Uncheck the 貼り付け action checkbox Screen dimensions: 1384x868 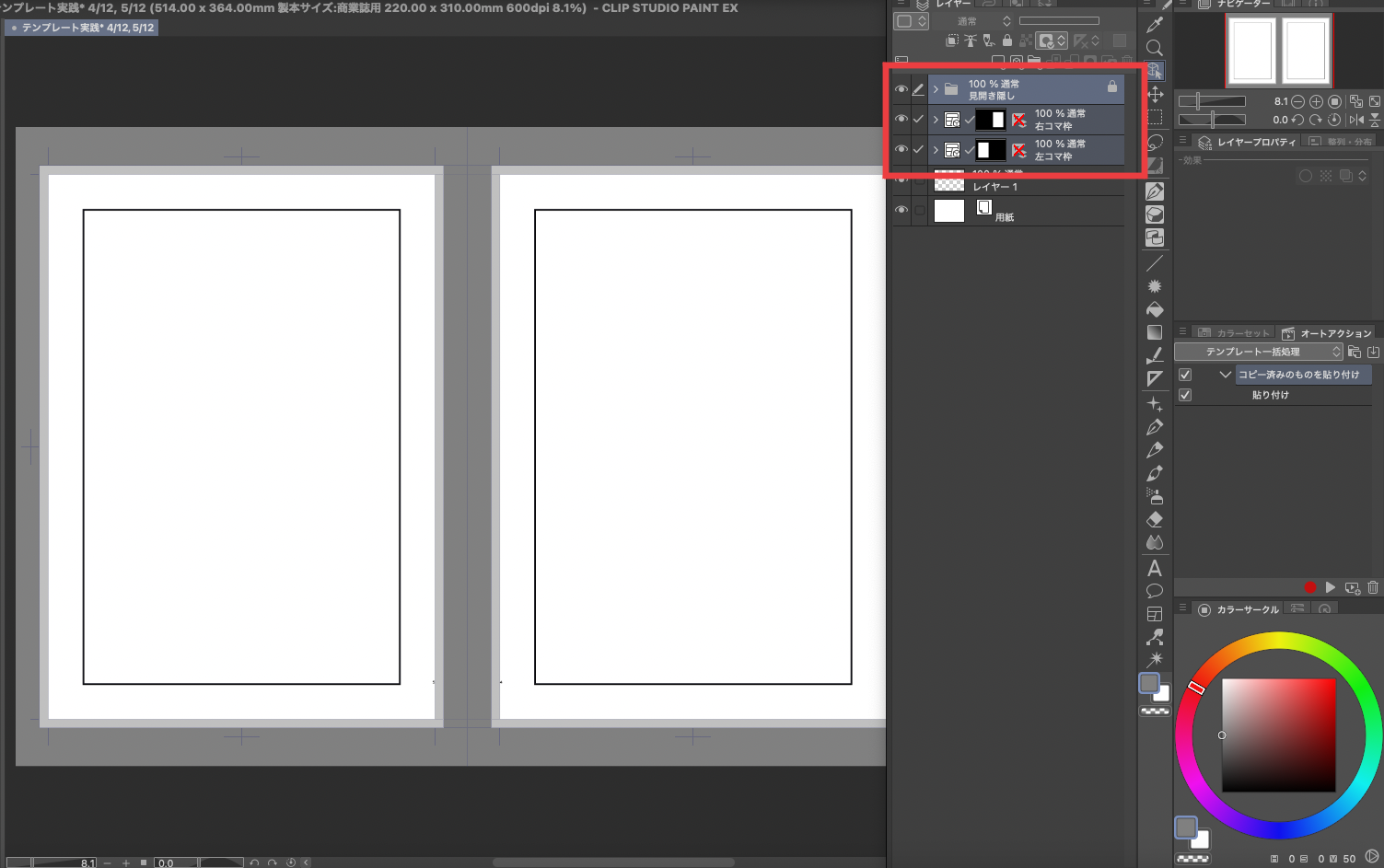[x=1185, y=395]
